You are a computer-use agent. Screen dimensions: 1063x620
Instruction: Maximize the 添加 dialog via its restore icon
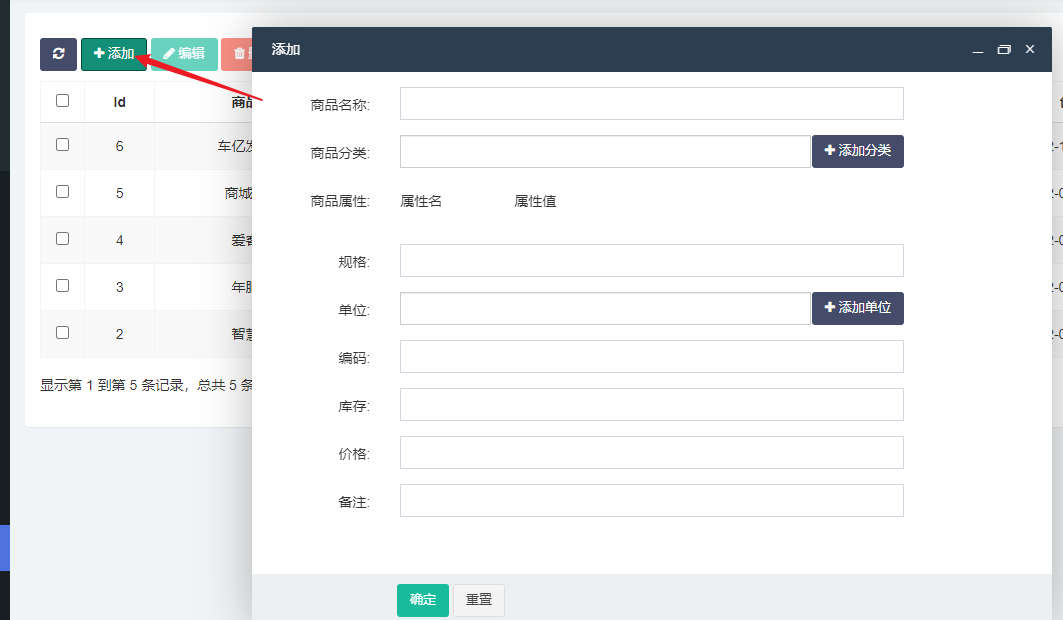pos(1003,48)
